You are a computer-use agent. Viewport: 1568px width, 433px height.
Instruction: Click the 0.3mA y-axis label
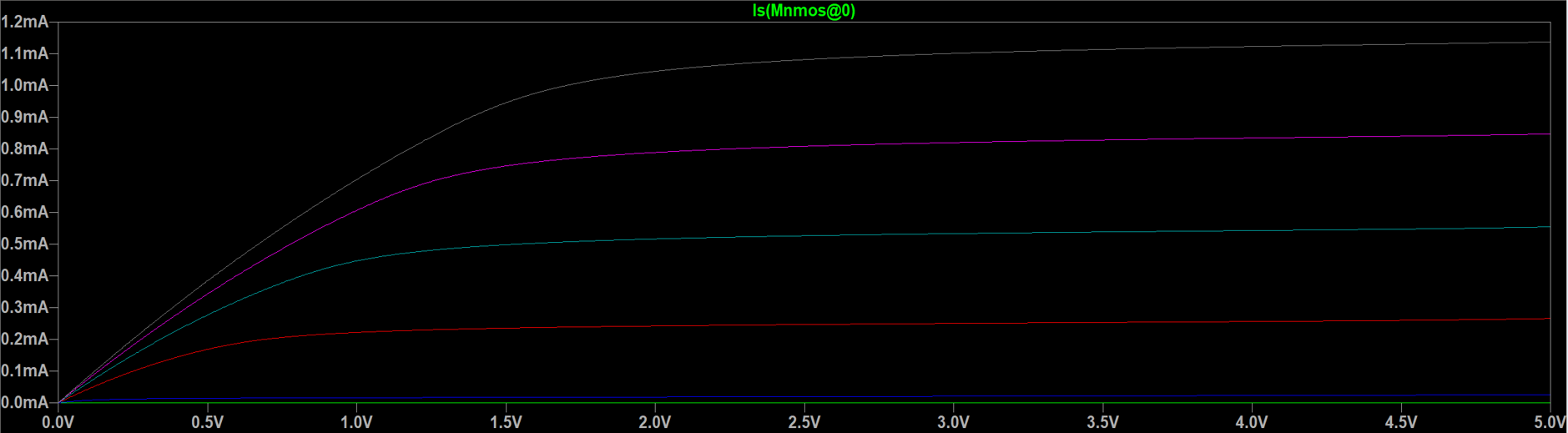click(24, 307)
